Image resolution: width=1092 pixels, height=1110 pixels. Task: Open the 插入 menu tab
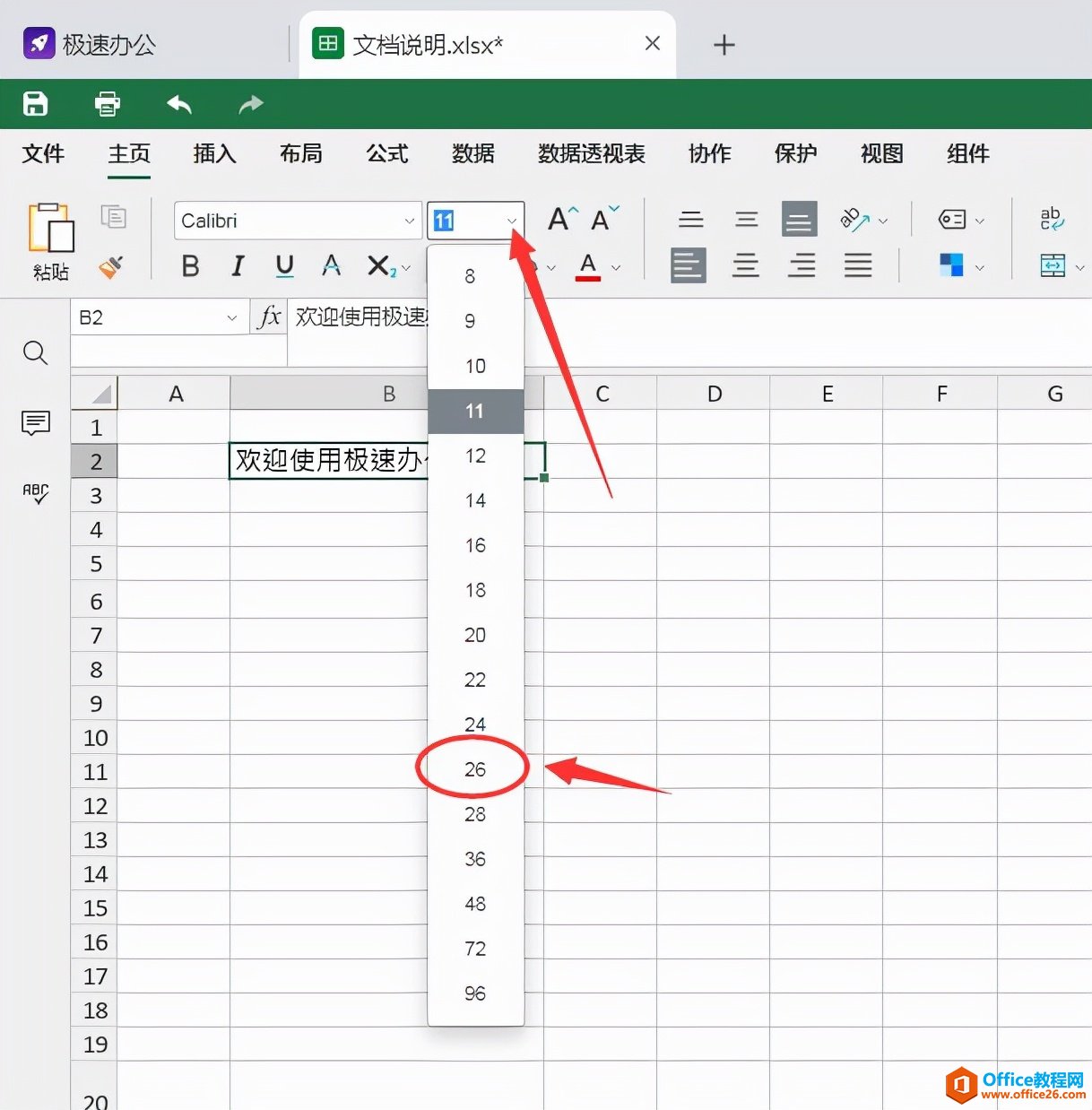point(213,154)
